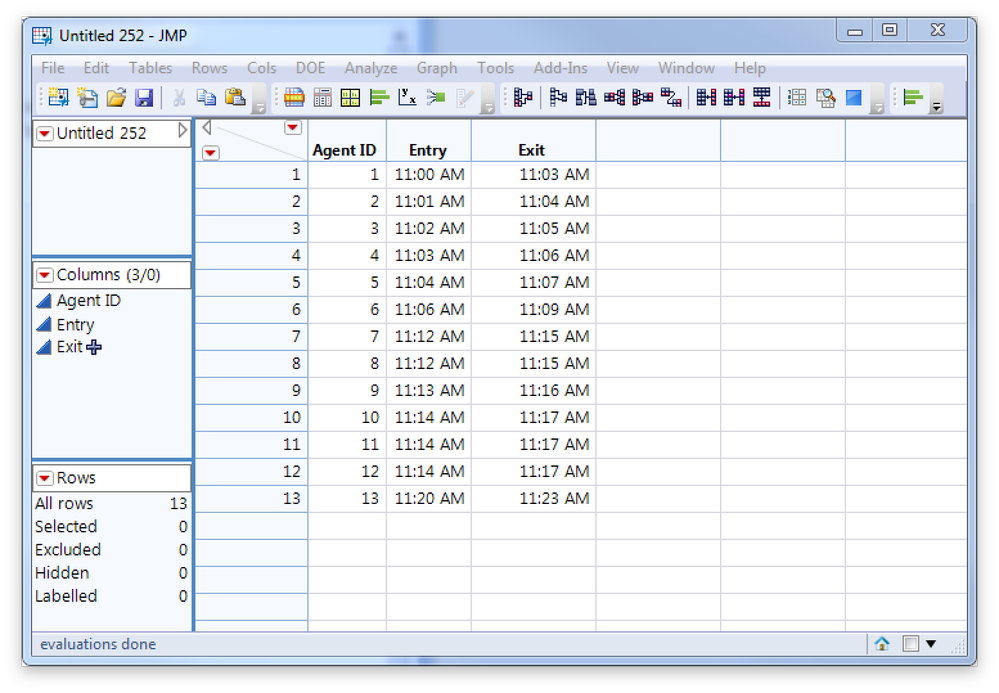Open the DOE menu
The image size is (999, 693).
[310, 68]
